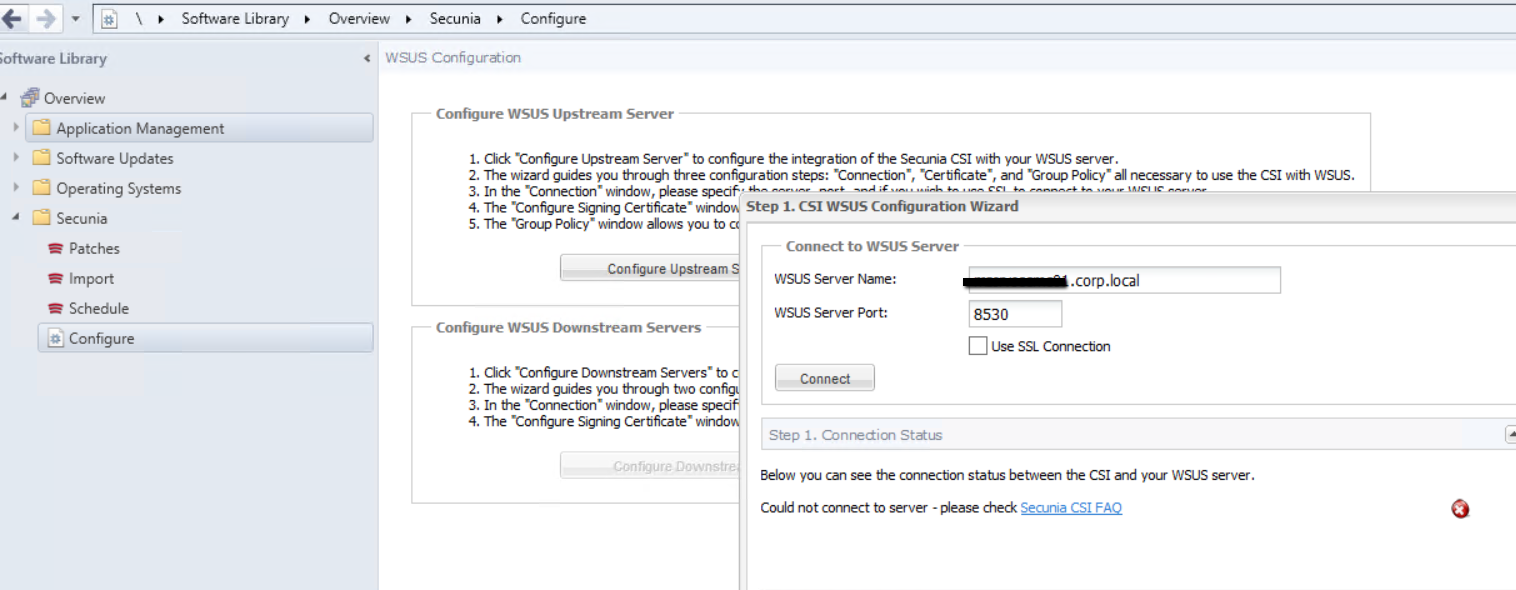This screenshot has width=1516, height=590.
Task: Click the forward navigation arrow
Action: 45,18
